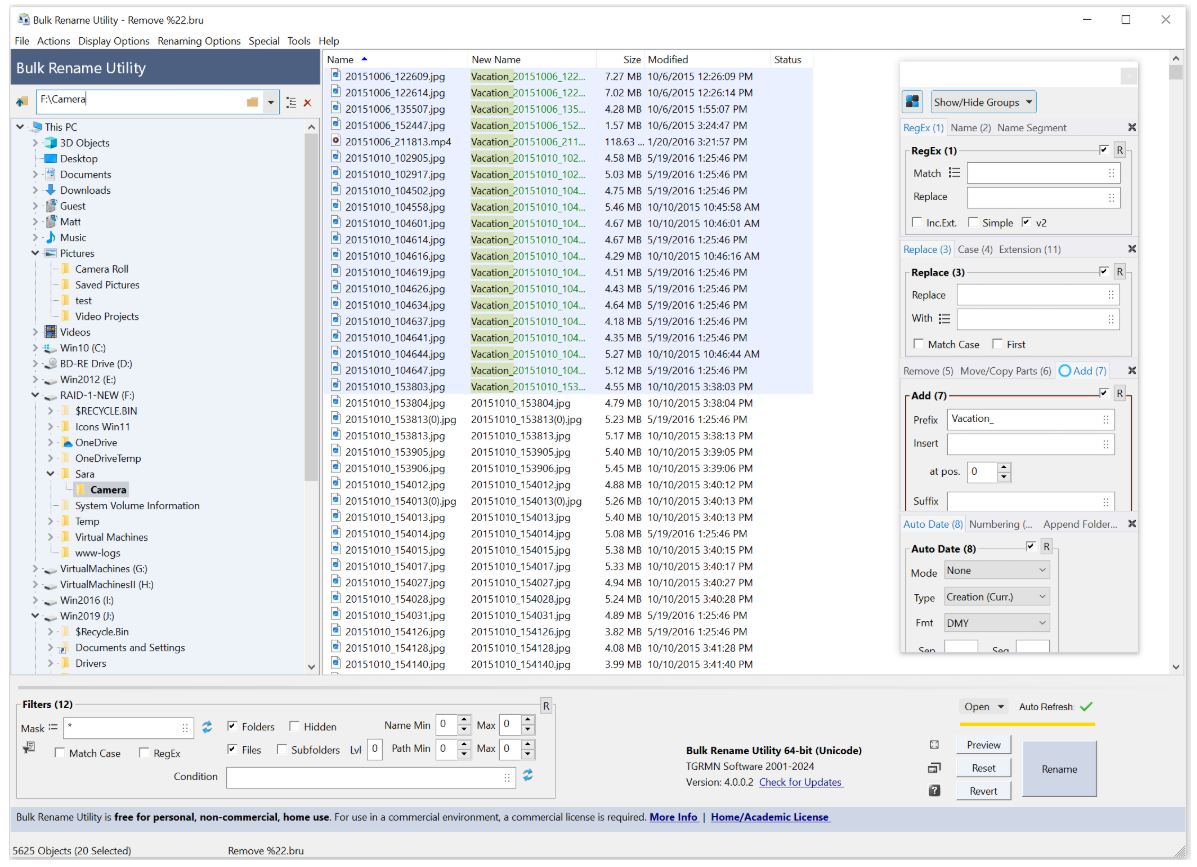Click the refresh icon beside the Mask field
The height and width of the screenshot is (867, 1197).
[207, 727]
